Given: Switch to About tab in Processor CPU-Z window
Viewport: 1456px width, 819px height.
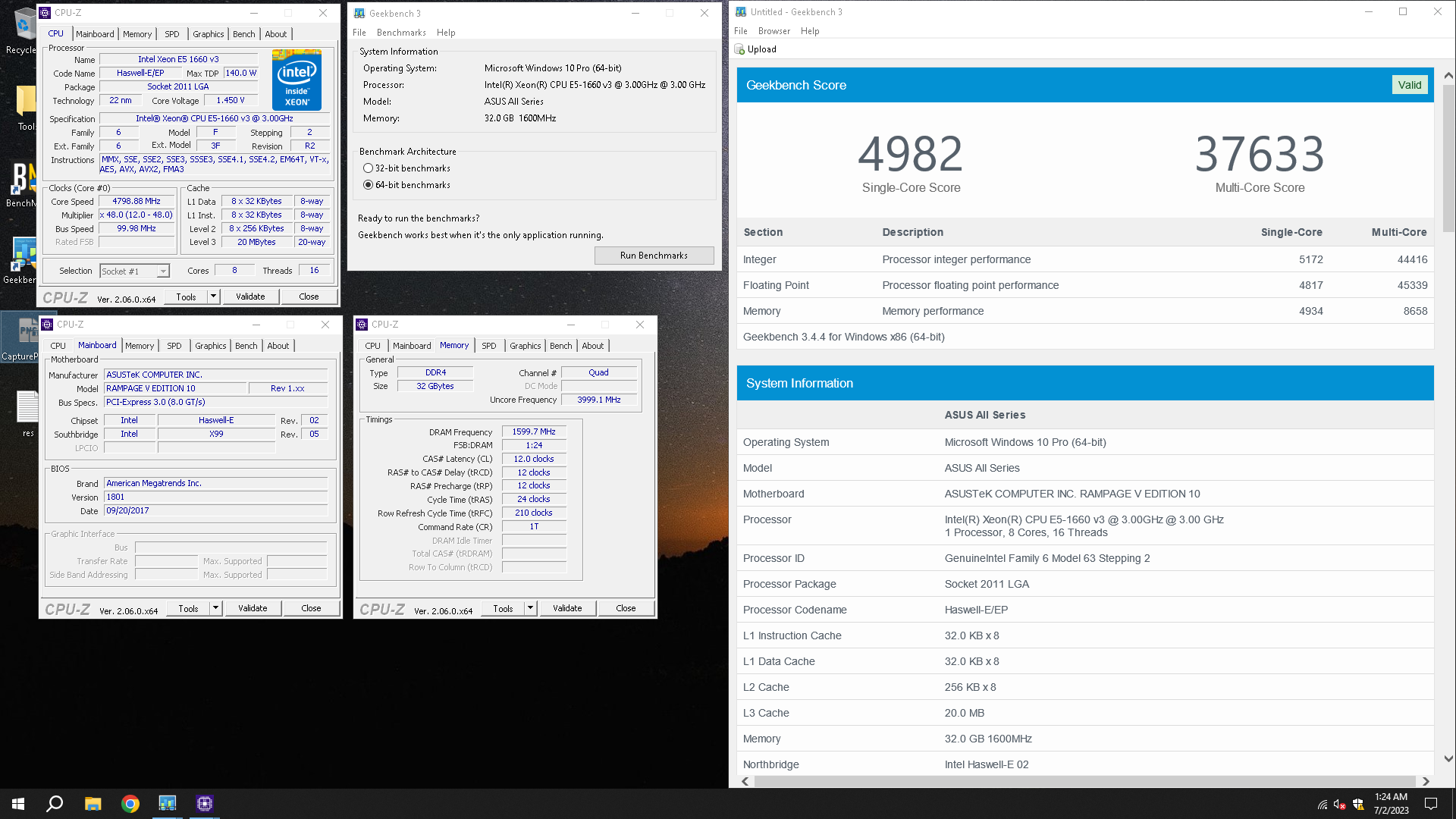Looking at the screenshot, I should [275, 34].
